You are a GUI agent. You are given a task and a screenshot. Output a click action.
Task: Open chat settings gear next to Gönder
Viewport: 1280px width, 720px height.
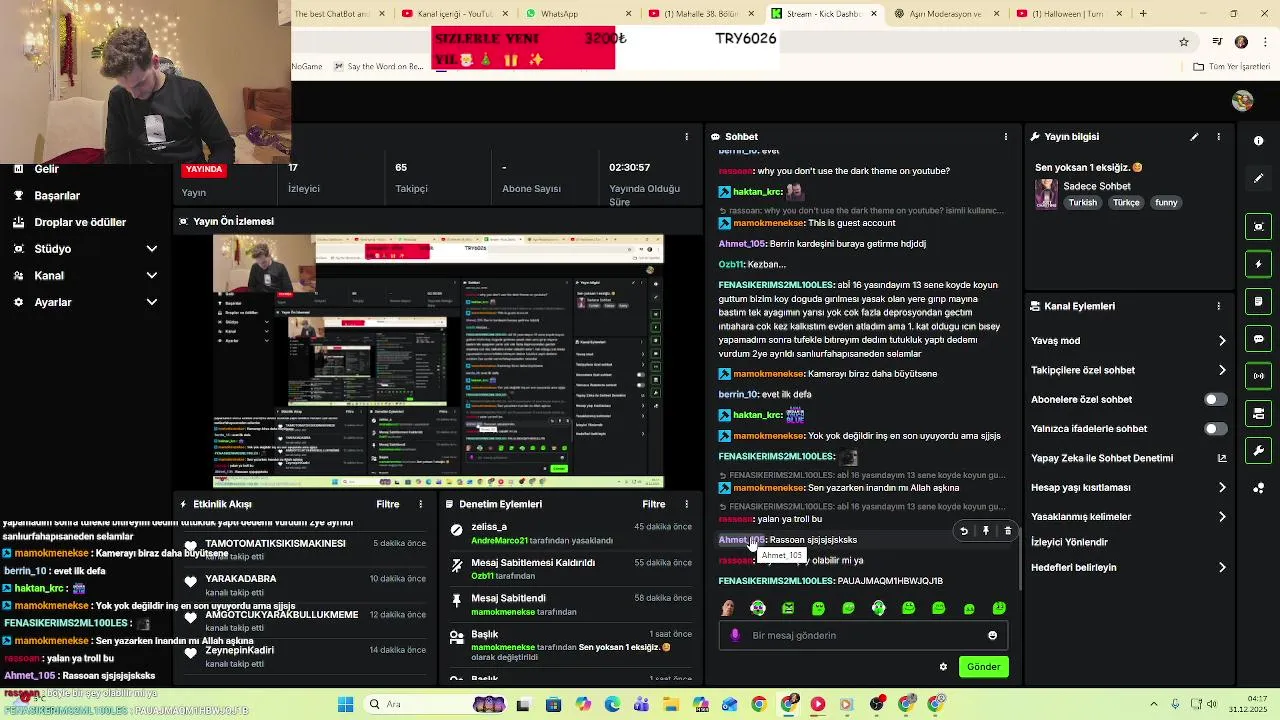tap(943, 667)
